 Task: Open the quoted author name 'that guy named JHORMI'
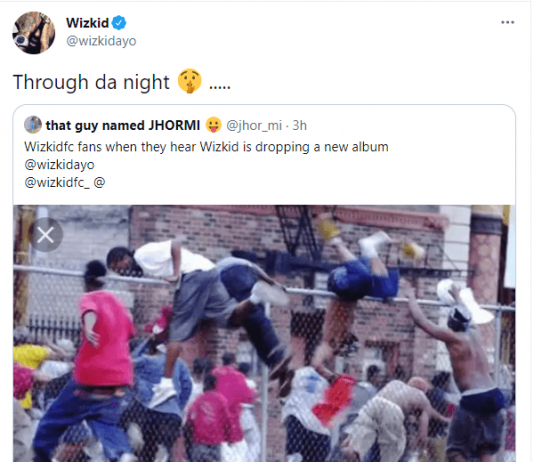click(123, 125)
